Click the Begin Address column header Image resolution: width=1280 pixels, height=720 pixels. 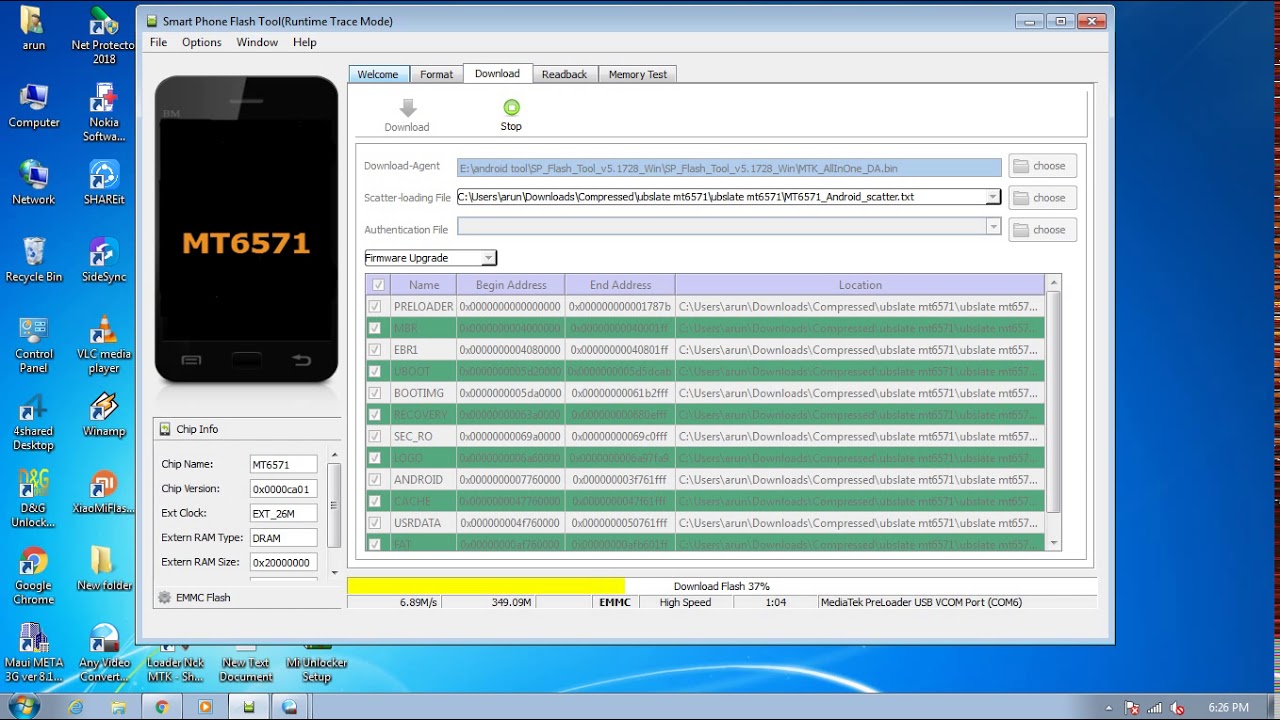pyautogui.click(x=511, y=285)
